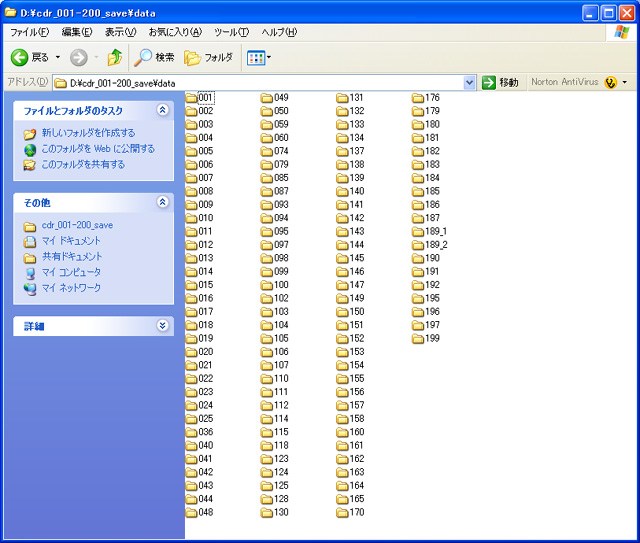640x543 pixels.
Task: Select the folder named 170
Action: pos(356,513)
